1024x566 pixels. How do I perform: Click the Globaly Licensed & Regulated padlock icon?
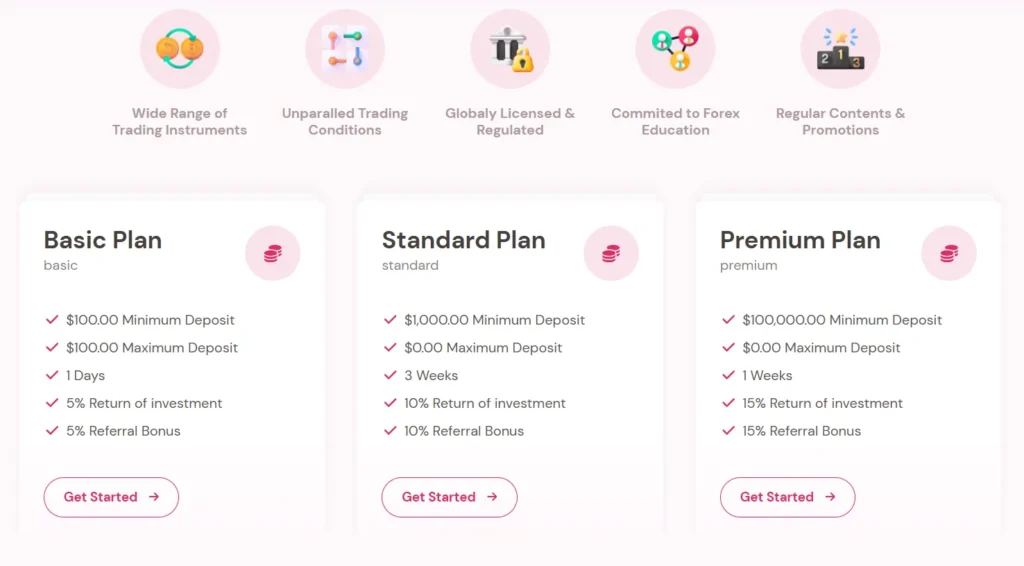coord(511,49)
